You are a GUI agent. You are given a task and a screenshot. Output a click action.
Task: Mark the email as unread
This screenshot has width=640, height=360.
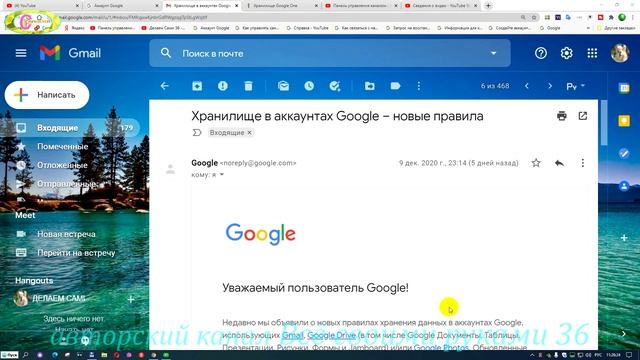click(x=283, y=86)
